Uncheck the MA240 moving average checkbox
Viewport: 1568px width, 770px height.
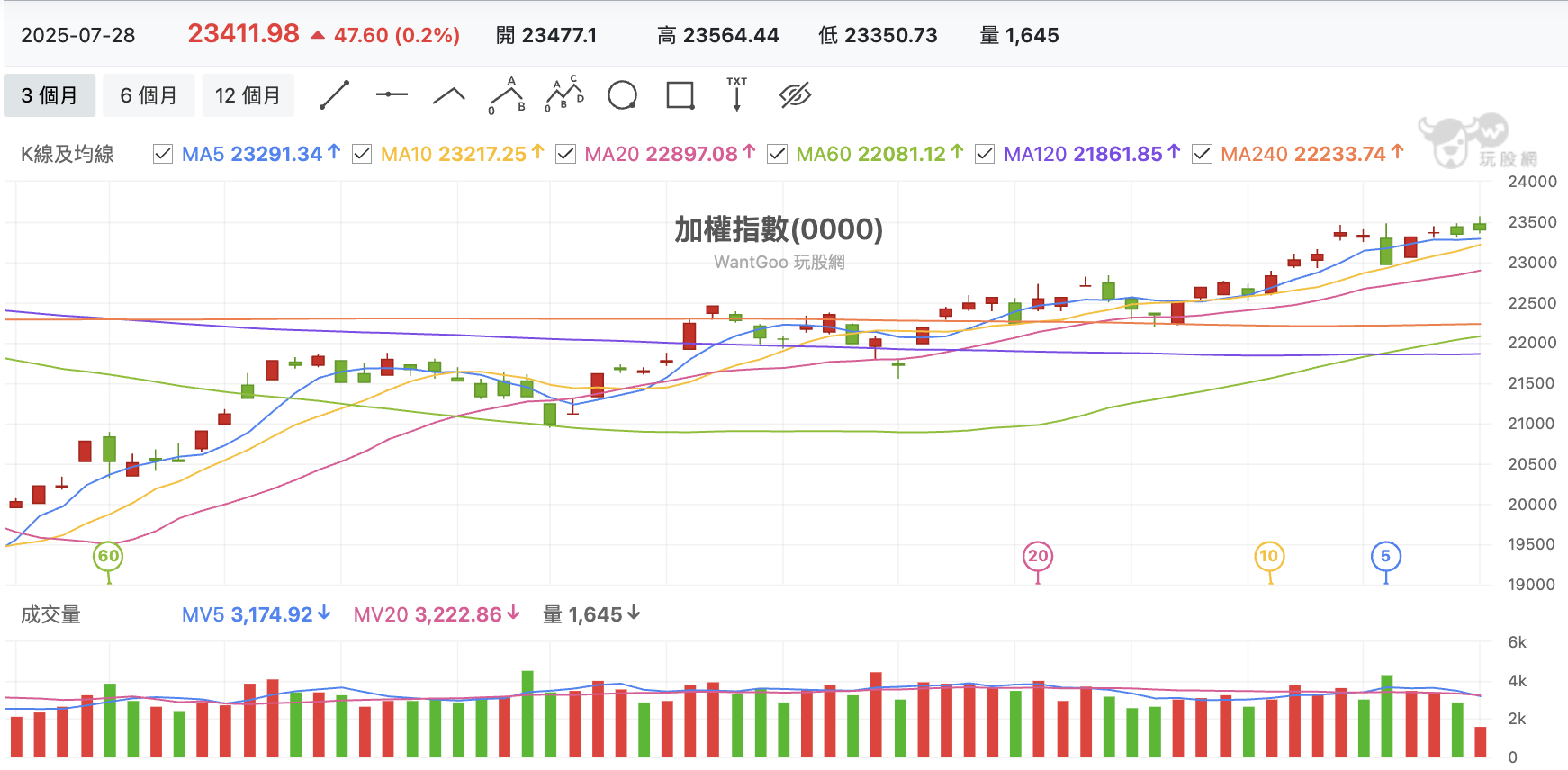[1202, 154]
